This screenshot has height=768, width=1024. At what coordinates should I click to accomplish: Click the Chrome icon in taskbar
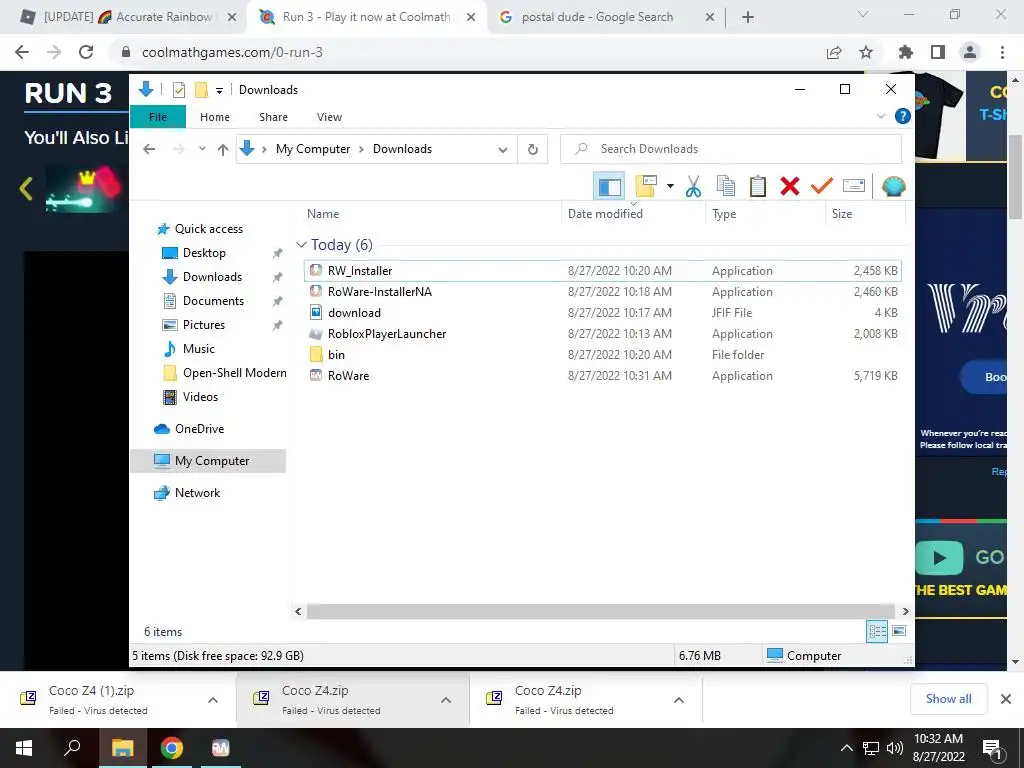click(x=172, y=748)
